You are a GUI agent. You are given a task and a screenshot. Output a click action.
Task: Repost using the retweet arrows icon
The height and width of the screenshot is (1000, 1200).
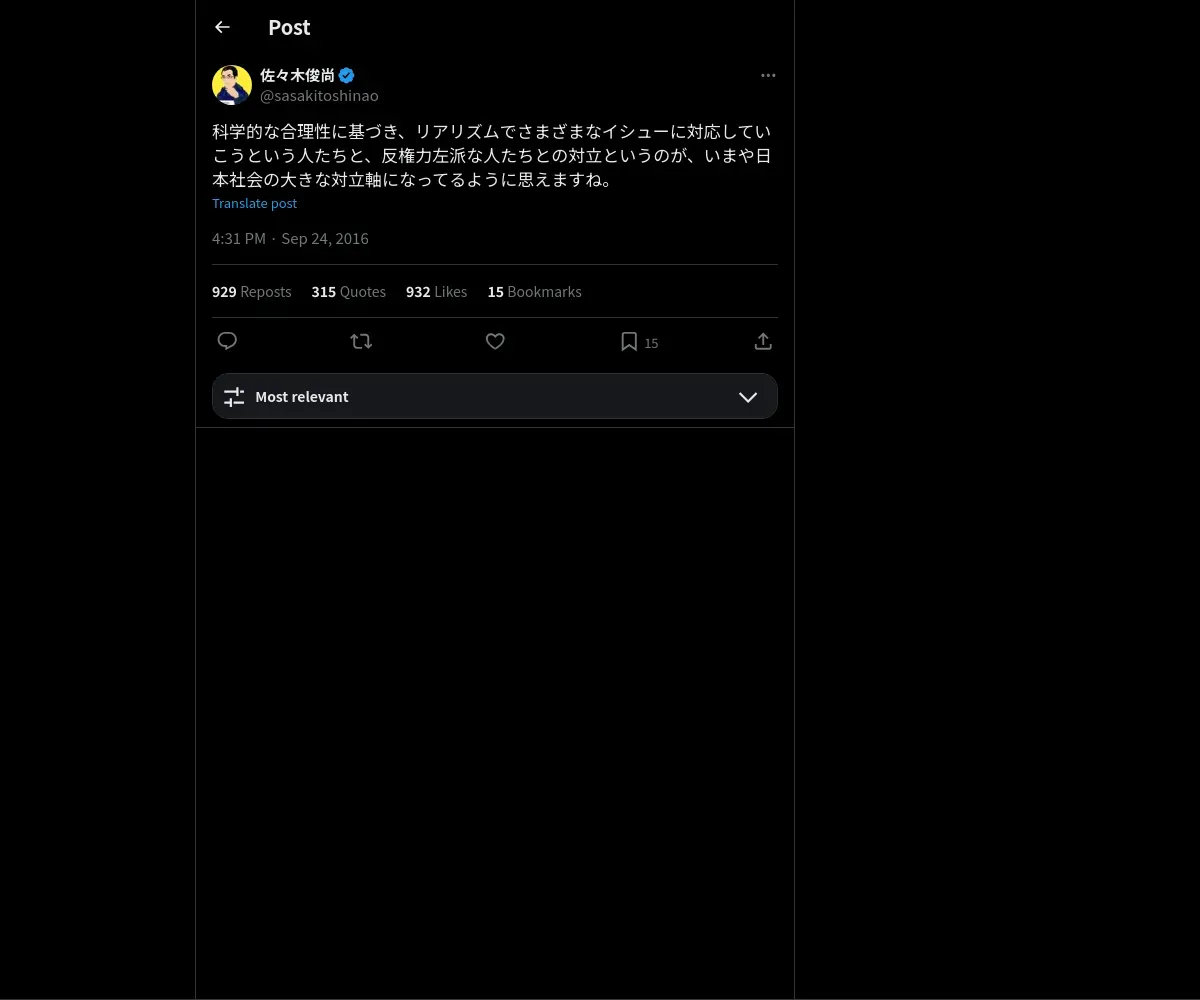coord(361,341)
